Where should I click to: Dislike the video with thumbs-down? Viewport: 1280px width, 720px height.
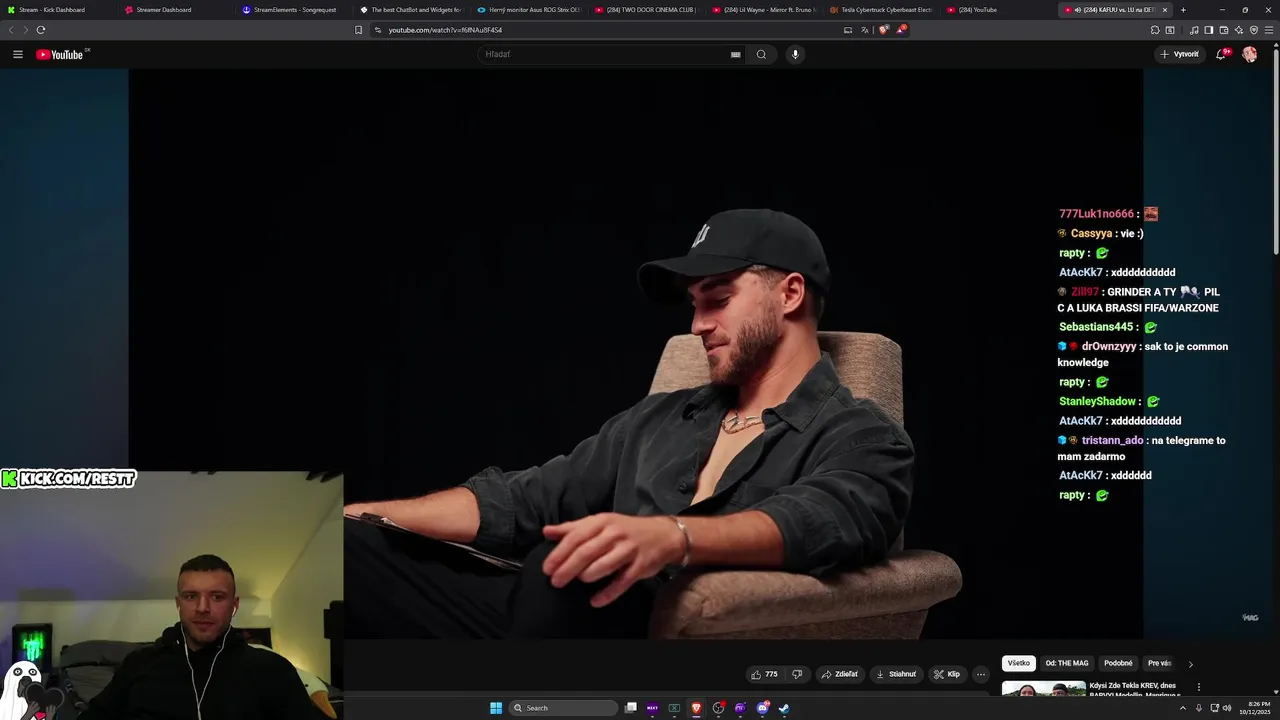(x=797, y=674)
